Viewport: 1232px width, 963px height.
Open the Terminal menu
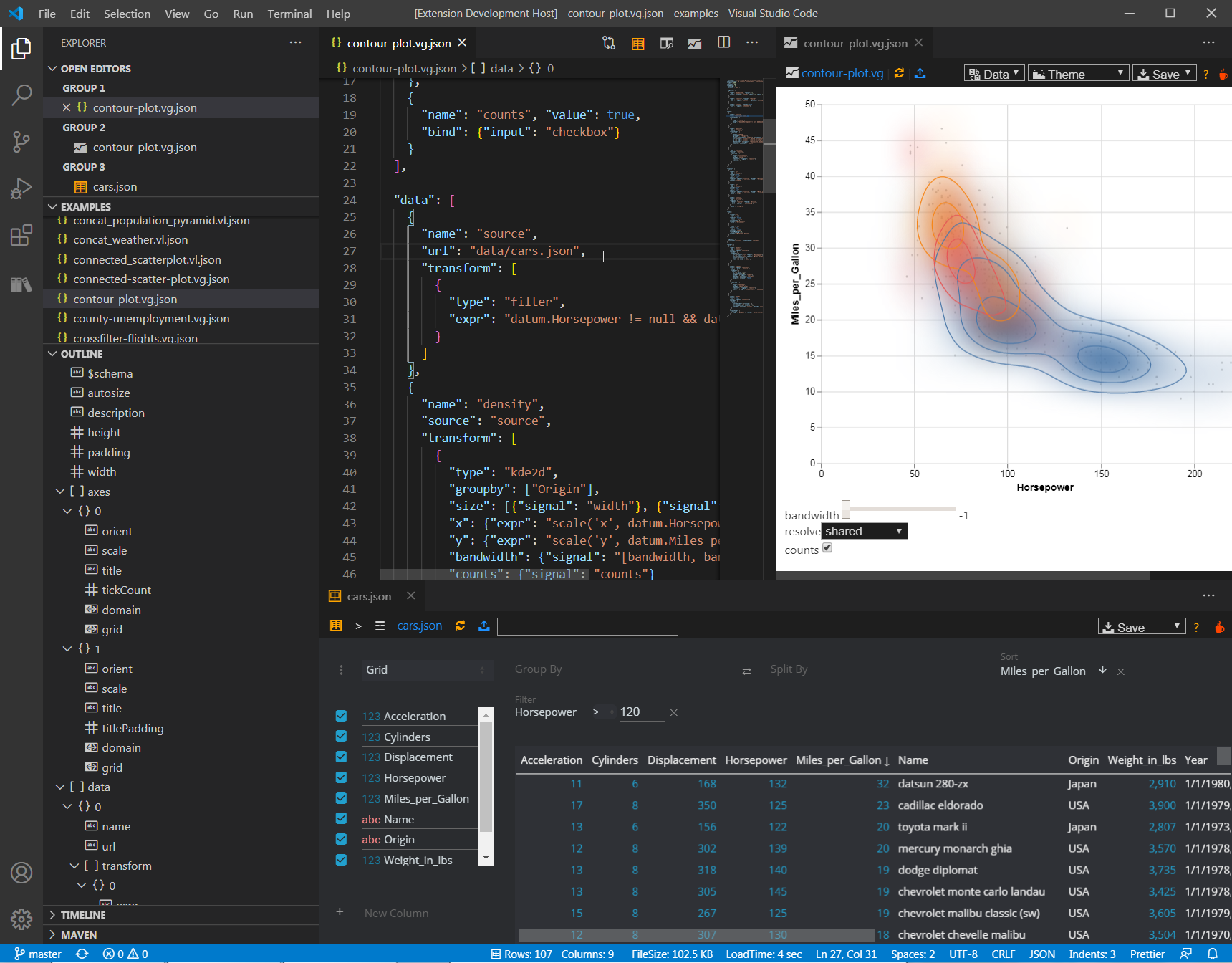coord(289,14)
